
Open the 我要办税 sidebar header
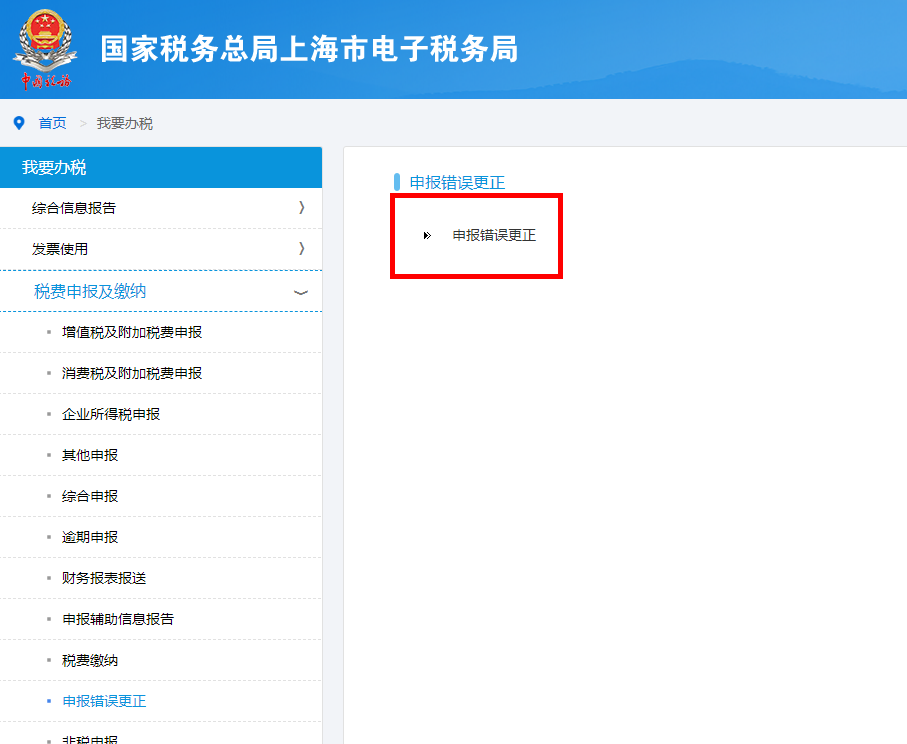point(160,168)
